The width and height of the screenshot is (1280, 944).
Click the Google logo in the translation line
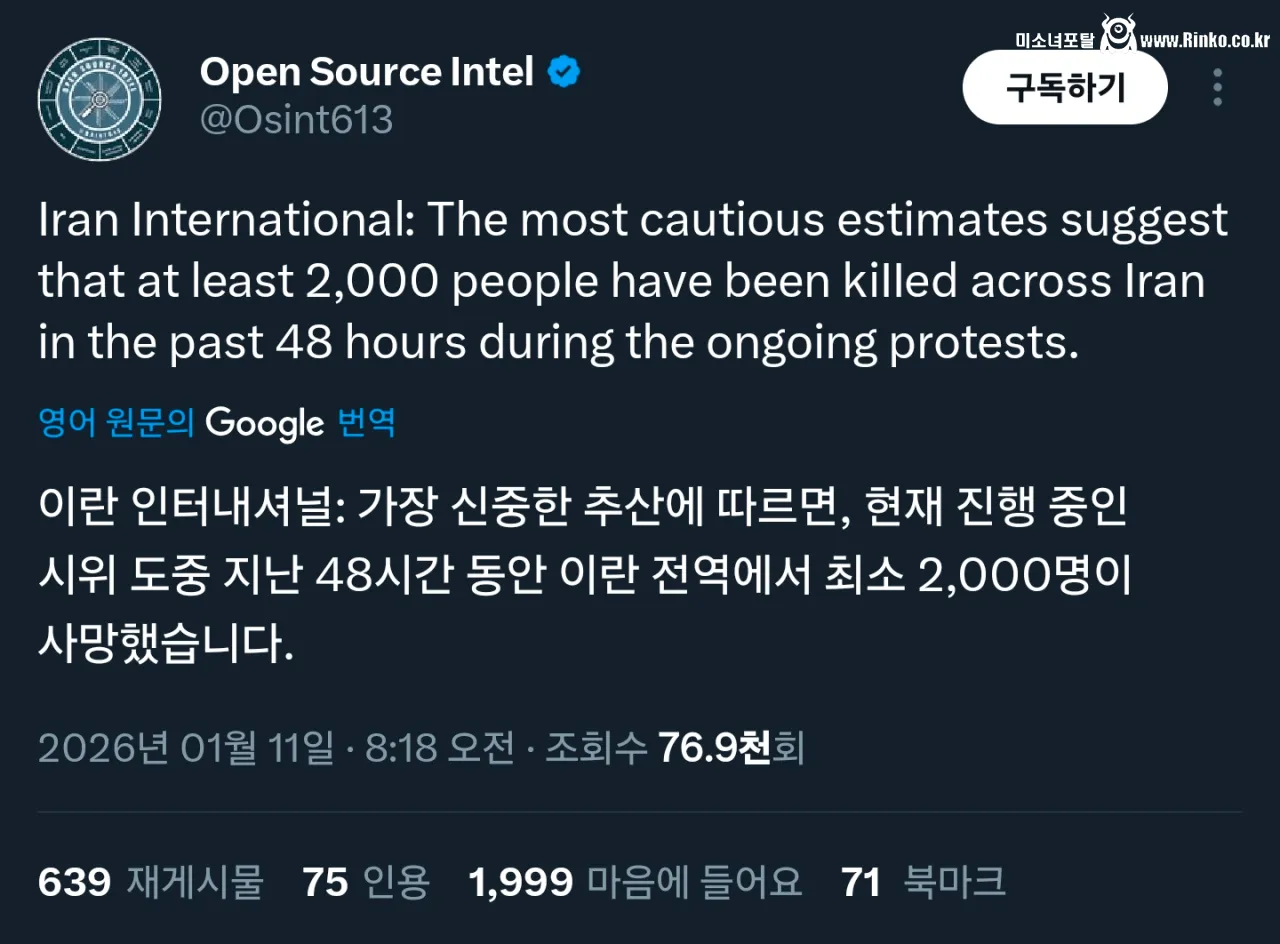(264, 423)
